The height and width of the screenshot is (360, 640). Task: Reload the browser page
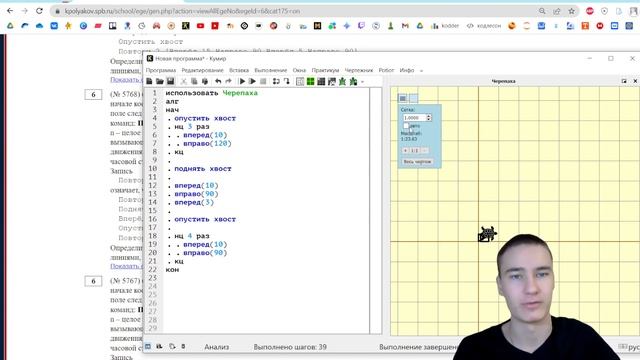(x=39, y=11)
